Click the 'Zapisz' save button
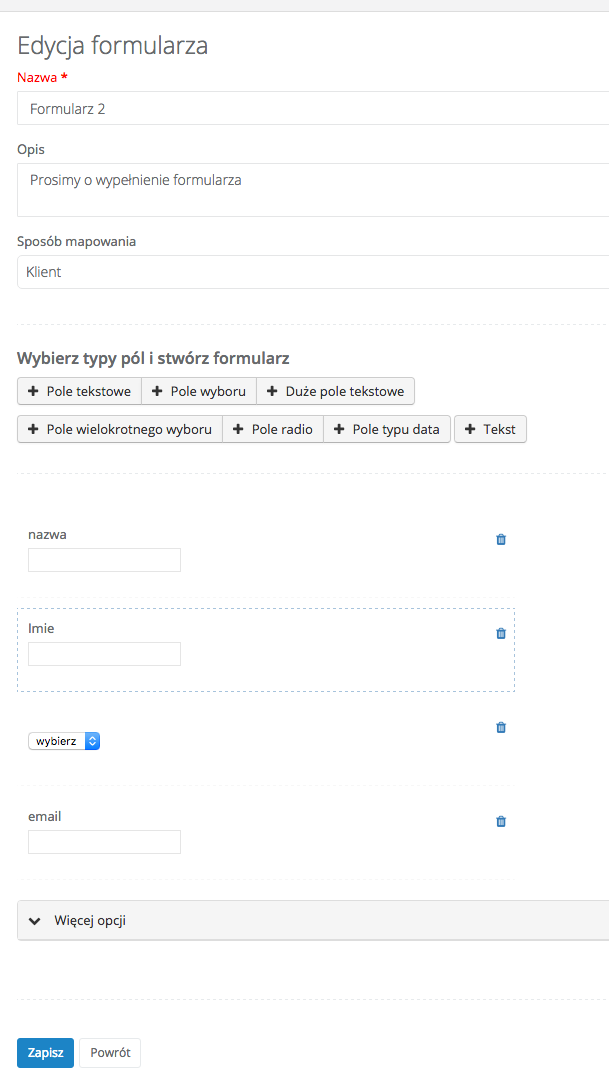609x1074 pixels. click(45, 1052)
